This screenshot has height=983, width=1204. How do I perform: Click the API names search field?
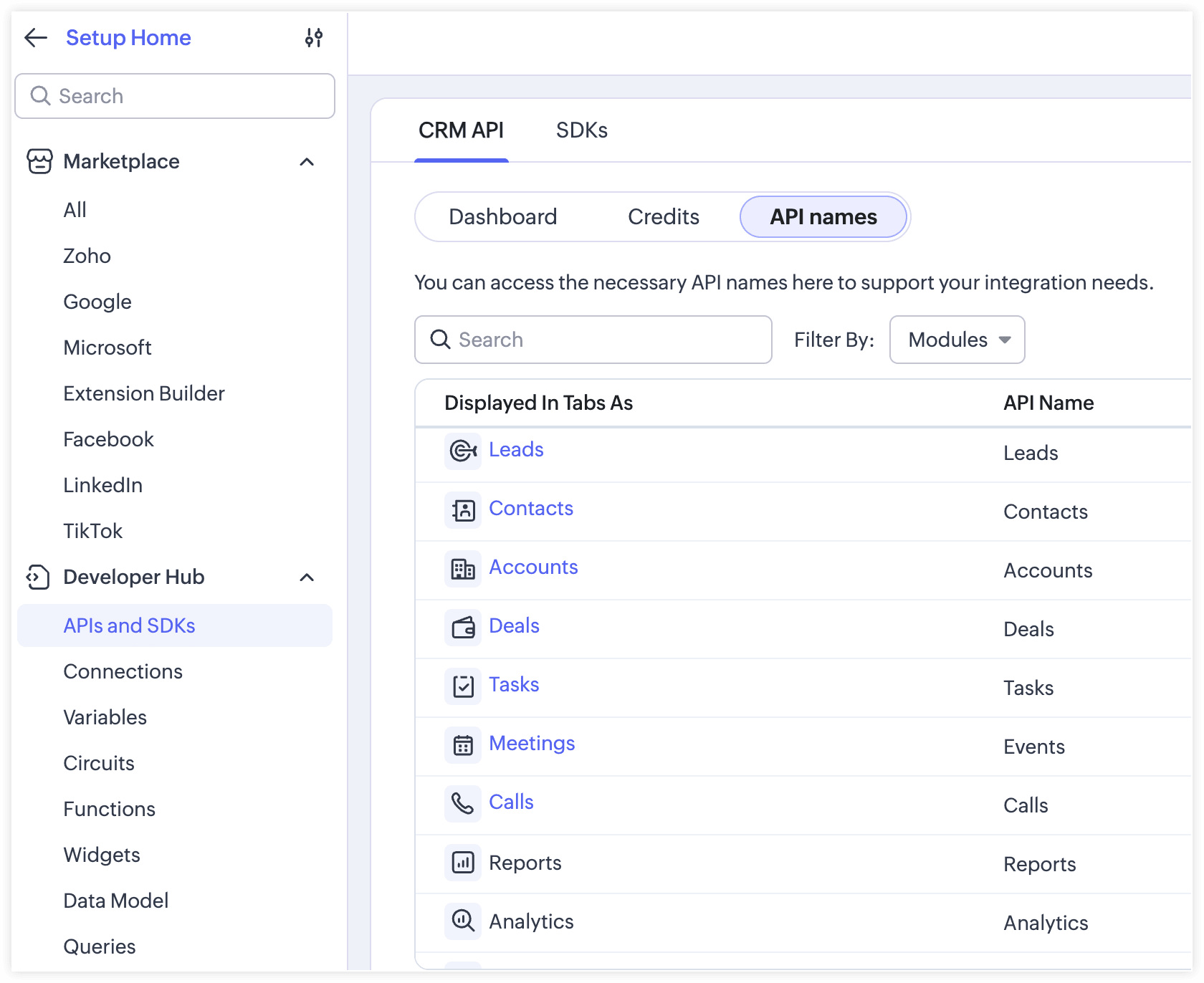tap(593, 340)
